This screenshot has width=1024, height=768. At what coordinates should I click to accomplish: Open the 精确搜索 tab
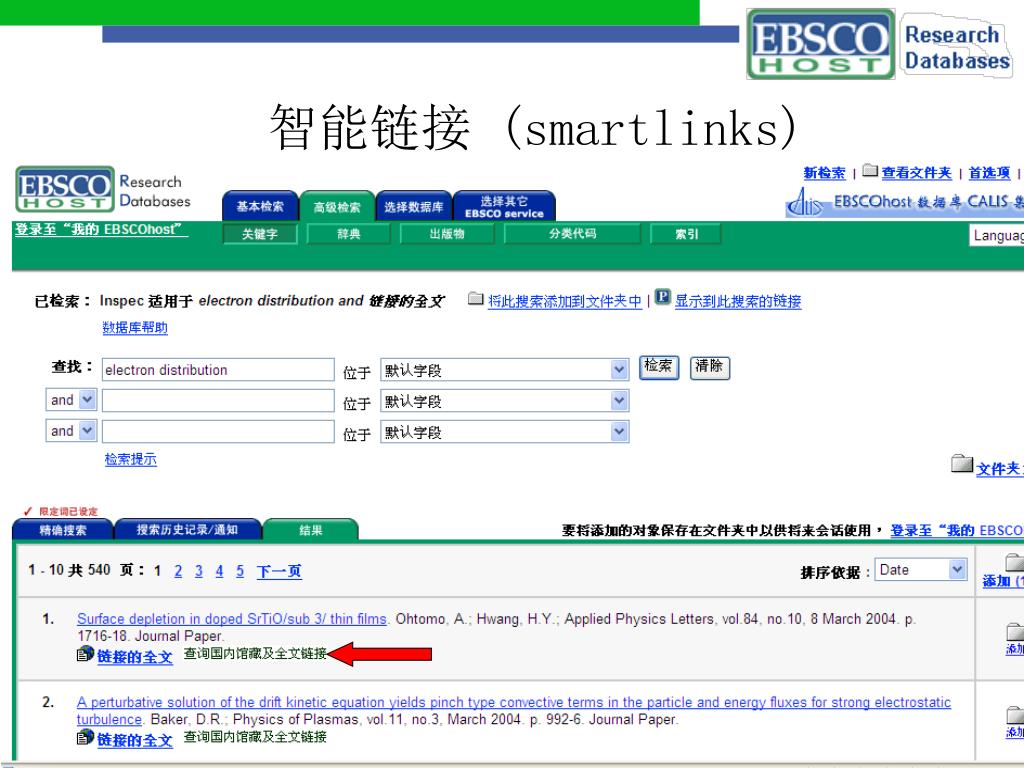(x=63, y=530)
